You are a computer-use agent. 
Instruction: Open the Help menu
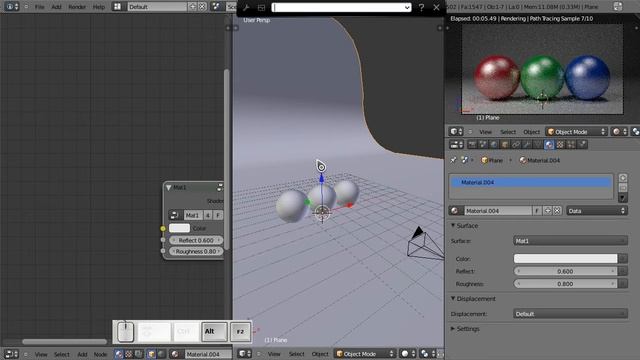pos(99,7)
